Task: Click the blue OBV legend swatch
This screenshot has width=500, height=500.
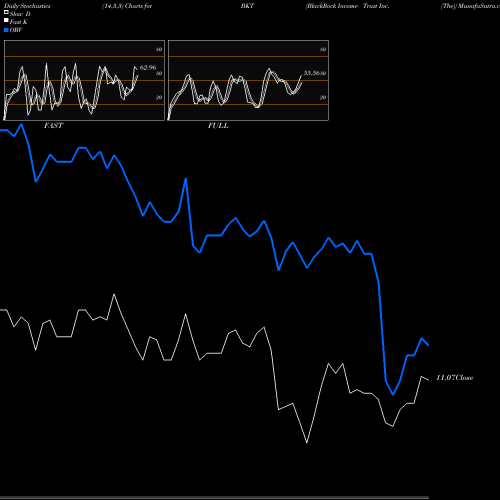Action: (6, 30)
